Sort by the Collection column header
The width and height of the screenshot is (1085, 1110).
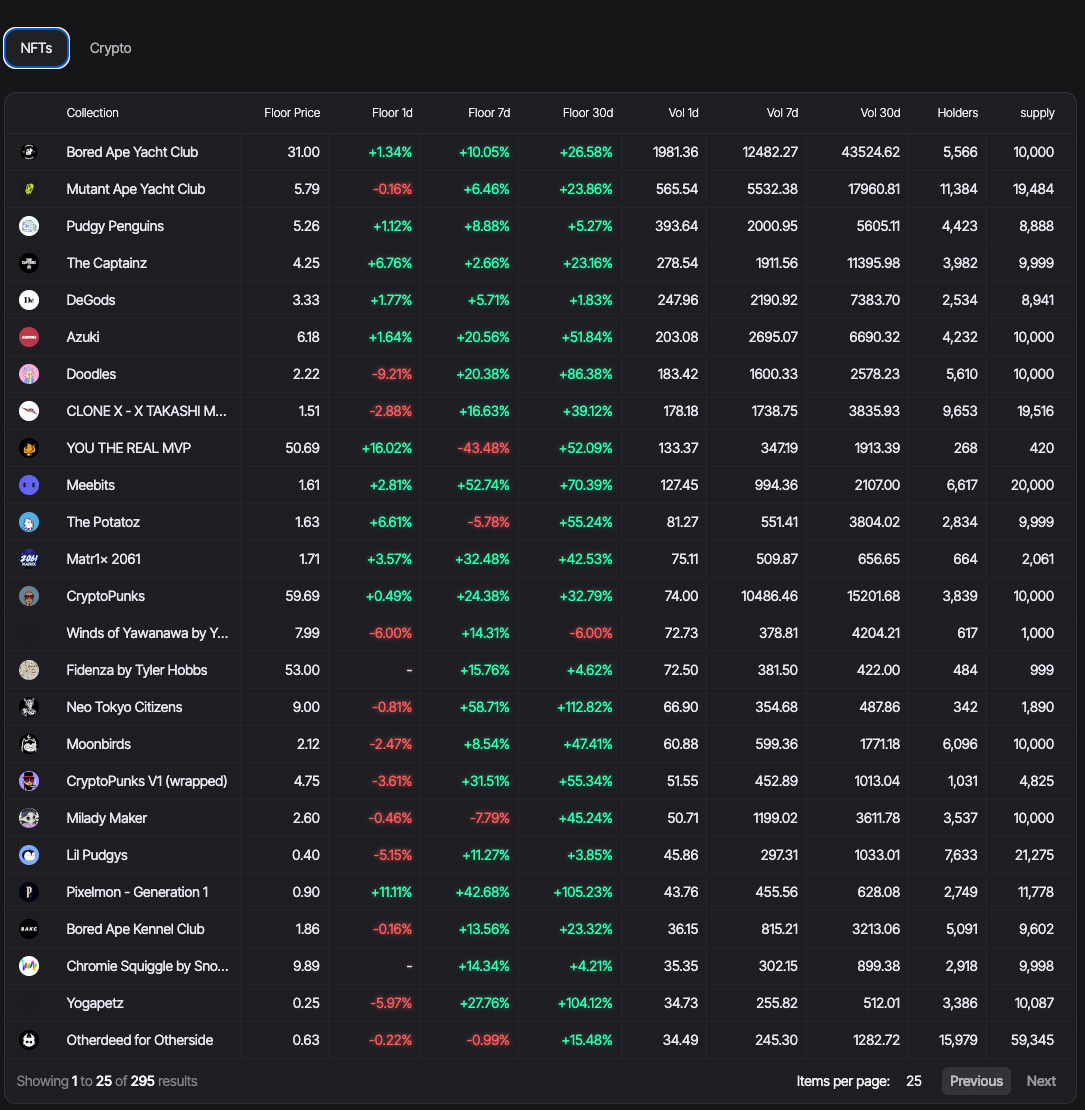tap(93, 113)
